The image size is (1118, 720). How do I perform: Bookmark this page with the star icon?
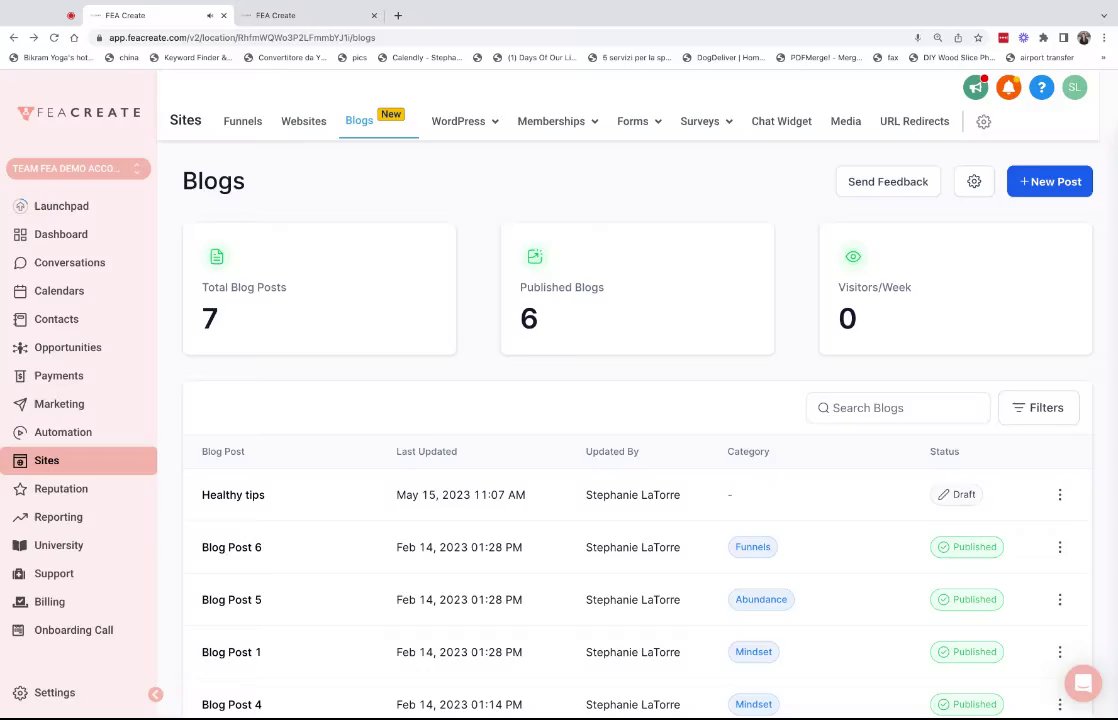978,38
